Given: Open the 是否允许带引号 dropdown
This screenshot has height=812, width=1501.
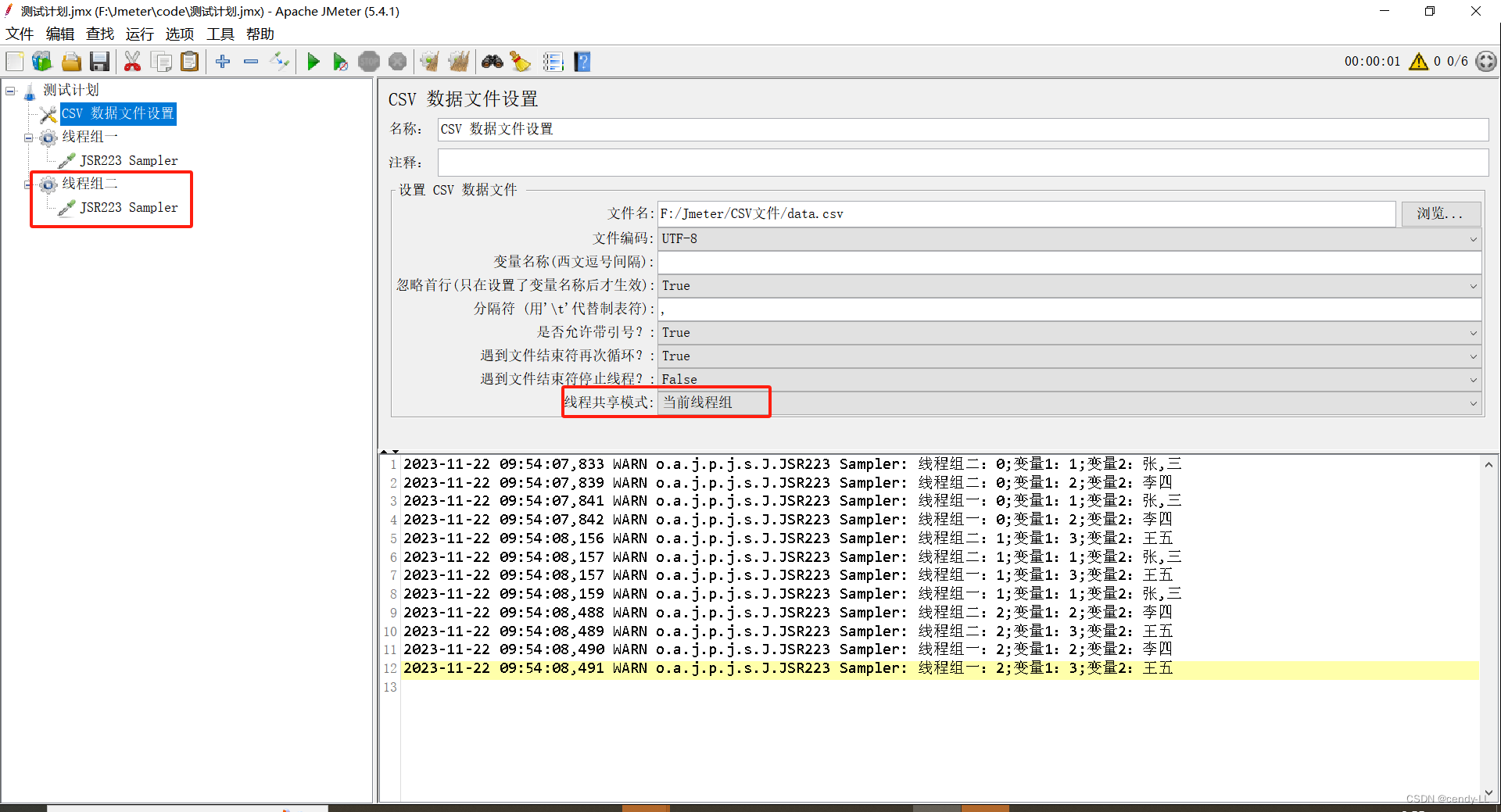Looking at the screenshot, I should [x=1473, y=333].
